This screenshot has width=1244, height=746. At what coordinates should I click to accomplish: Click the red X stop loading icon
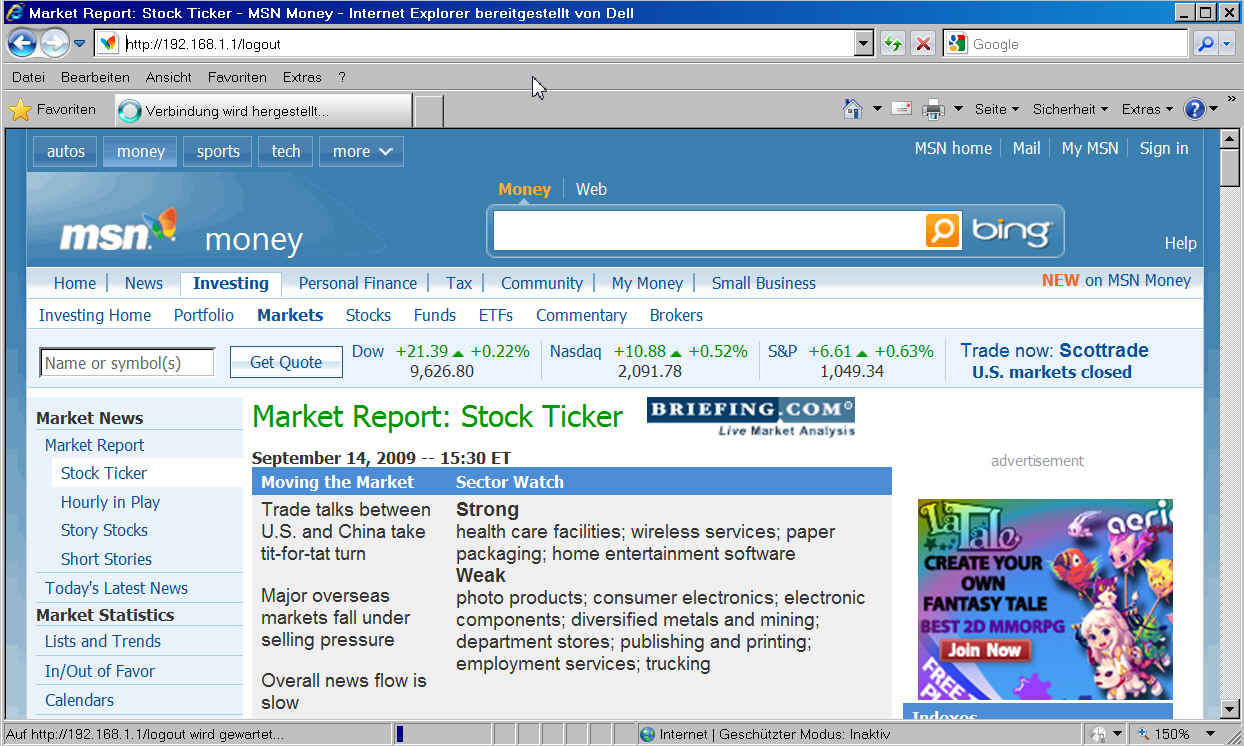pyautogui.click(x=923, y=44)
